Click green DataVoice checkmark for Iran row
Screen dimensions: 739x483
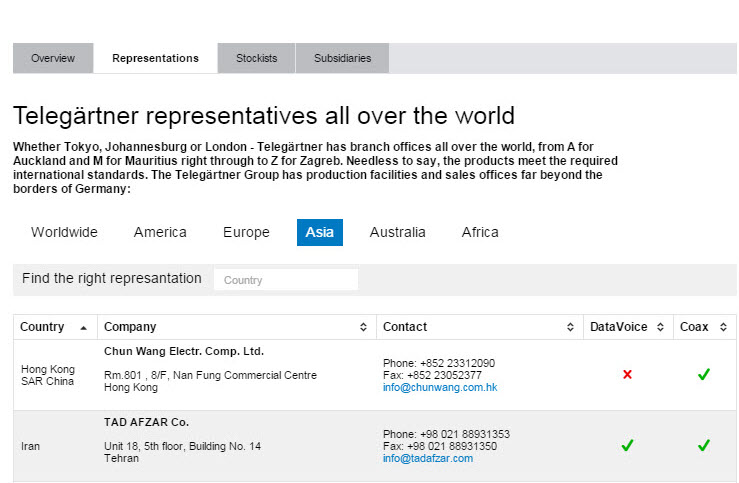(627, 445)
